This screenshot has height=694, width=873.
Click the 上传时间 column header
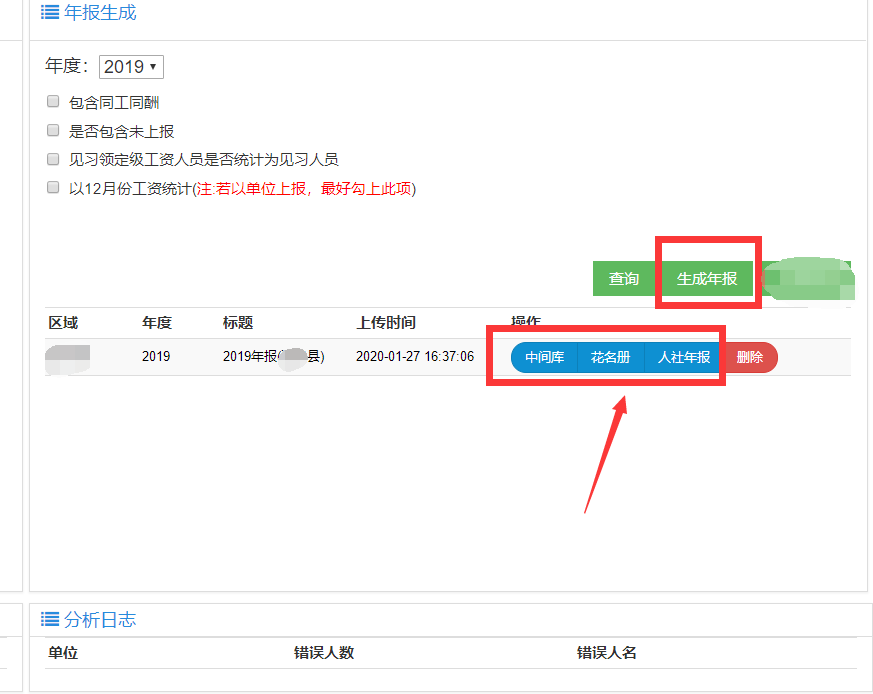(x=386, y=323)
